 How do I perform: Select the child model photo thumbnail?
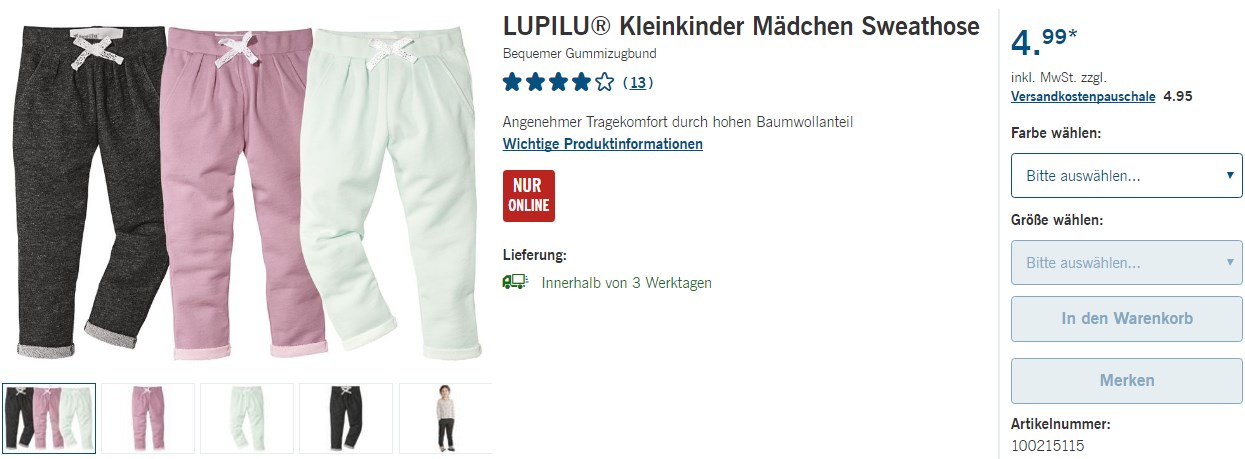[x=445, y=418]
